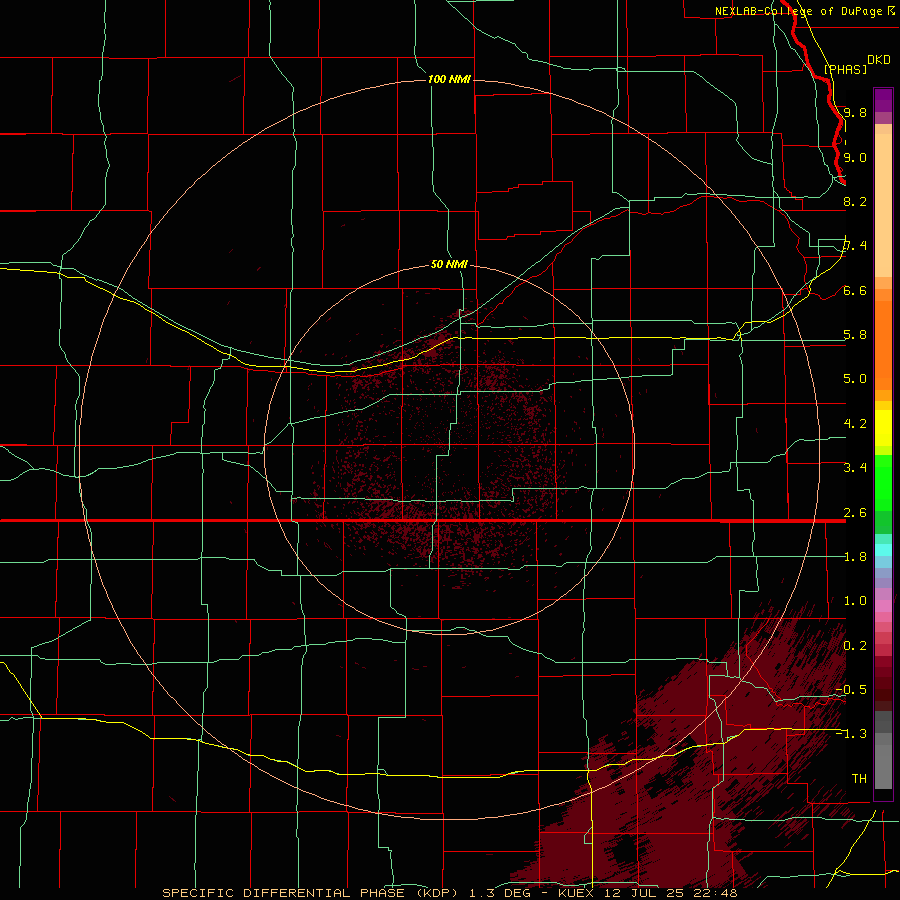Select the 5.8 value on the color scale
Viewport: 900px width, 900px height.
coord(855,335)
